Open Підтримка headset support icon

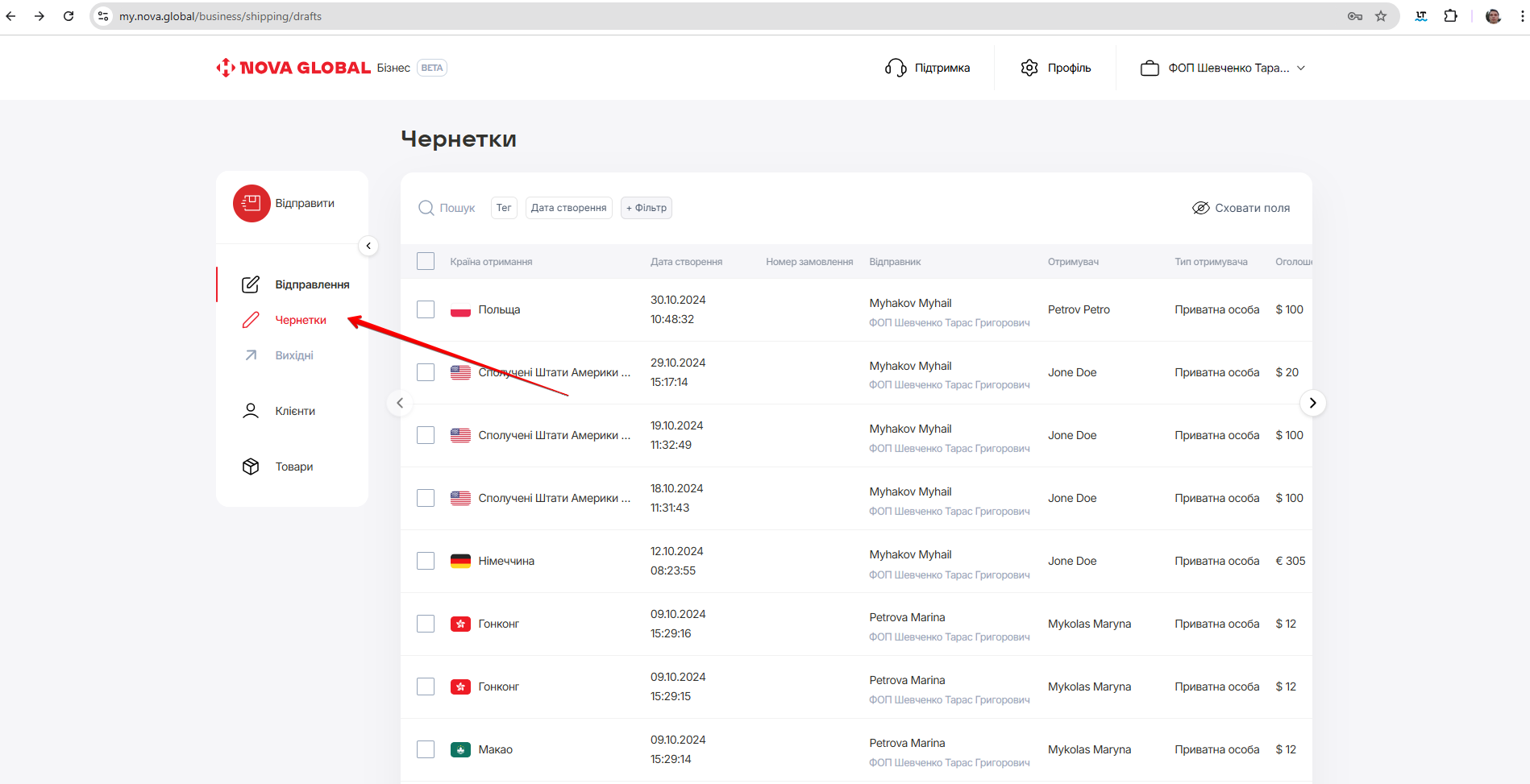(x=896, y=68)
